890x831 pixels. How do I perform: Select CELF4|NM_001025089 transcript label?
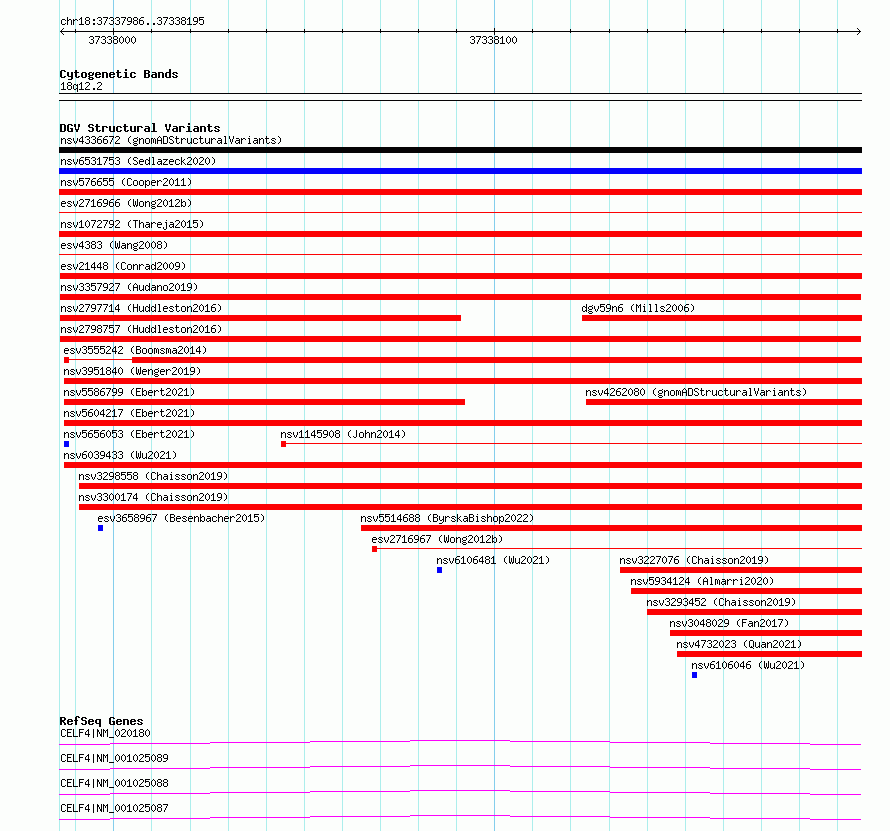pyautogui.click(x=114, y=758)
